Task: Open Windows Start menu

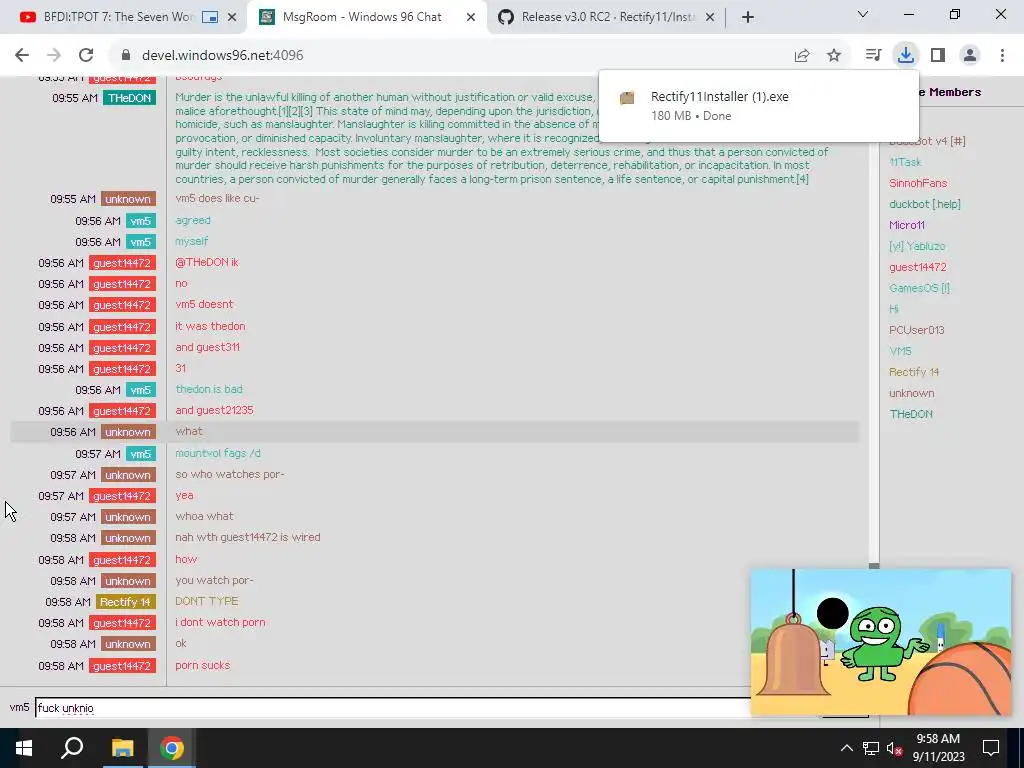Action: 24,748
